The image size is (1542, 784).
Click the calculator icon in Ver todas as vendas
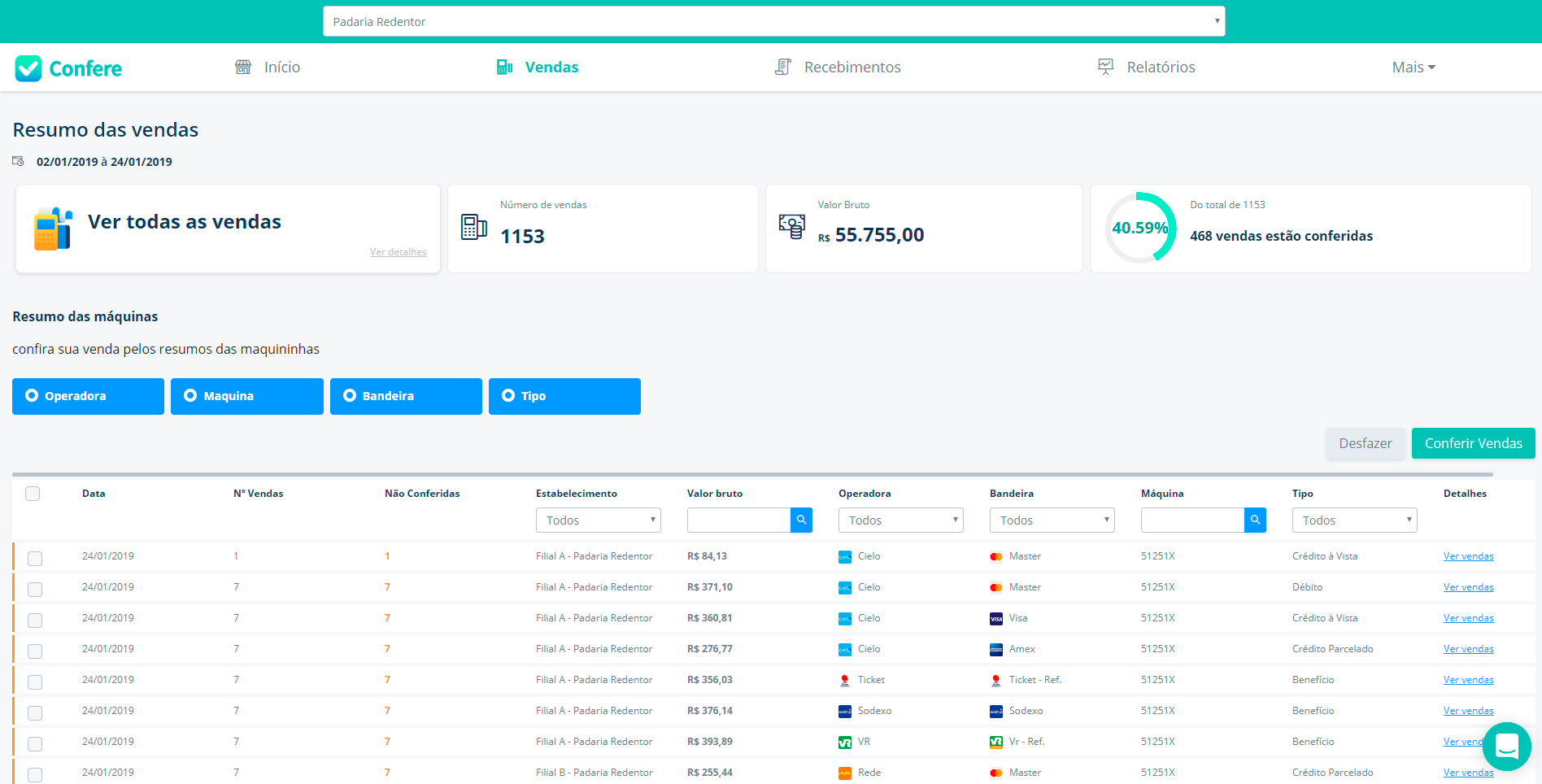(x=53, y=229)
